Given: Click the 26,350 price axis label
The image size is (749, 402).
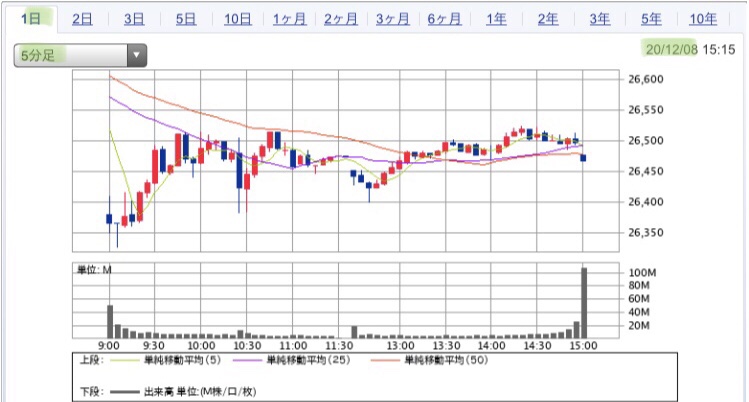Looking at the screenshot, I should click(x=646, y=233).
